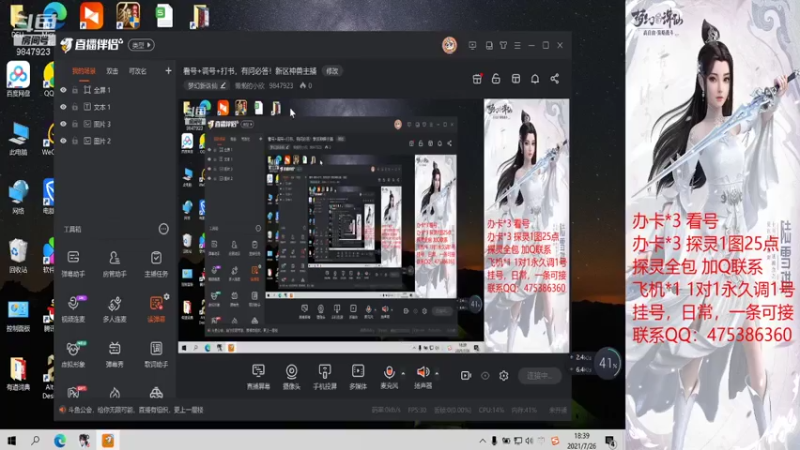Image resolution: width=800 pixels, height=450 pixels.
Task: Click 修改 to edit stream title
Action: pos(332,71)
